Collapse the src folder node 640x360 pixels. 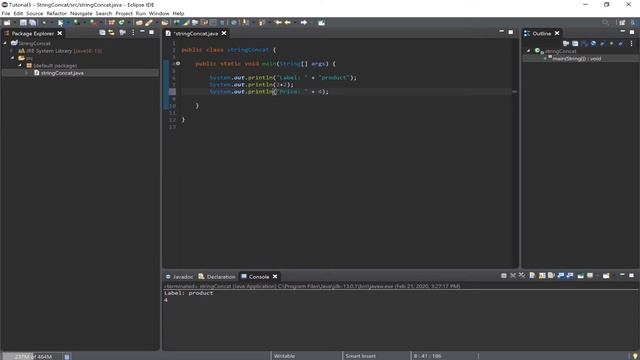12,58
